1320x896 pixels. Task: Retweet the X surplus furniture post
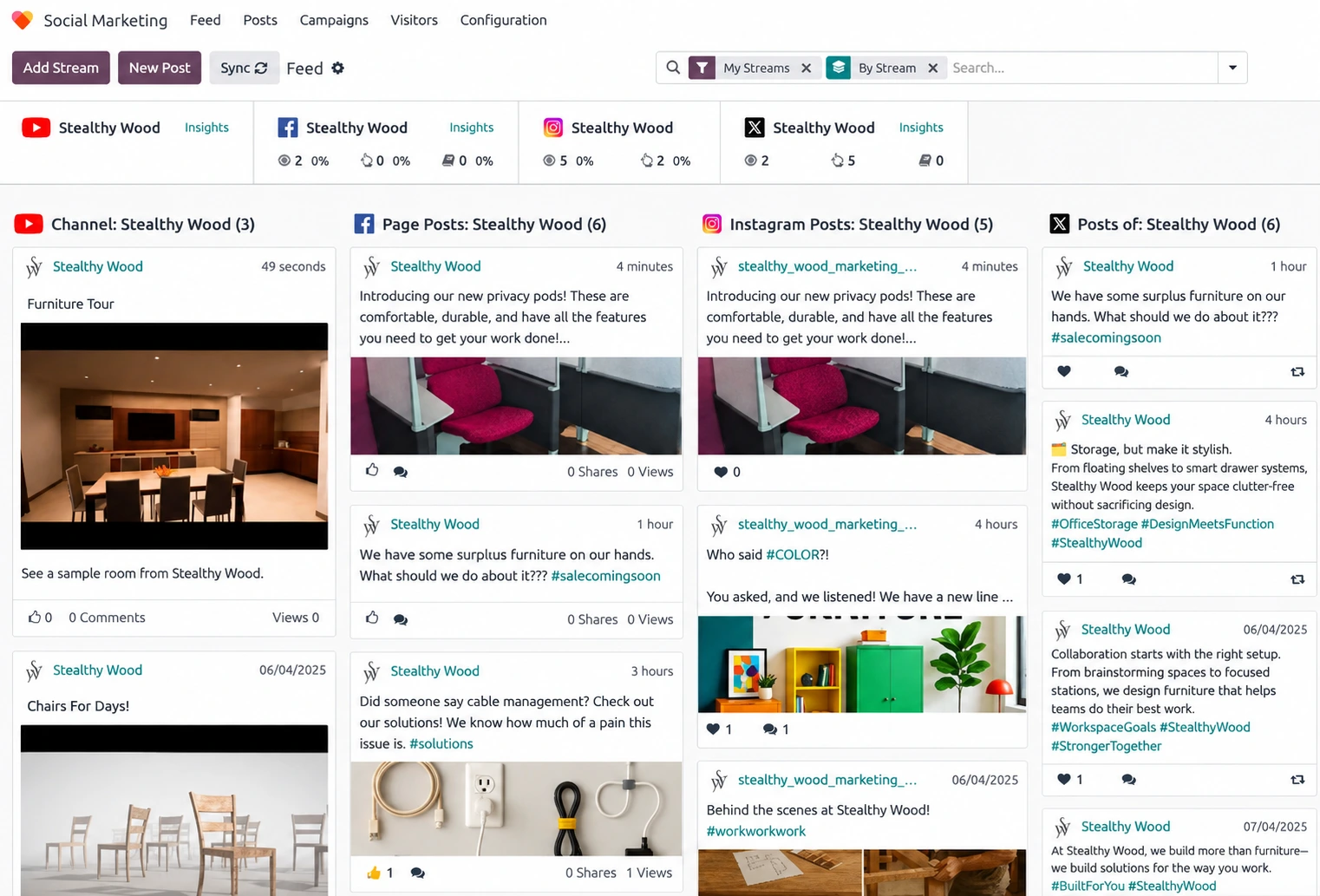pos(1297,371)
